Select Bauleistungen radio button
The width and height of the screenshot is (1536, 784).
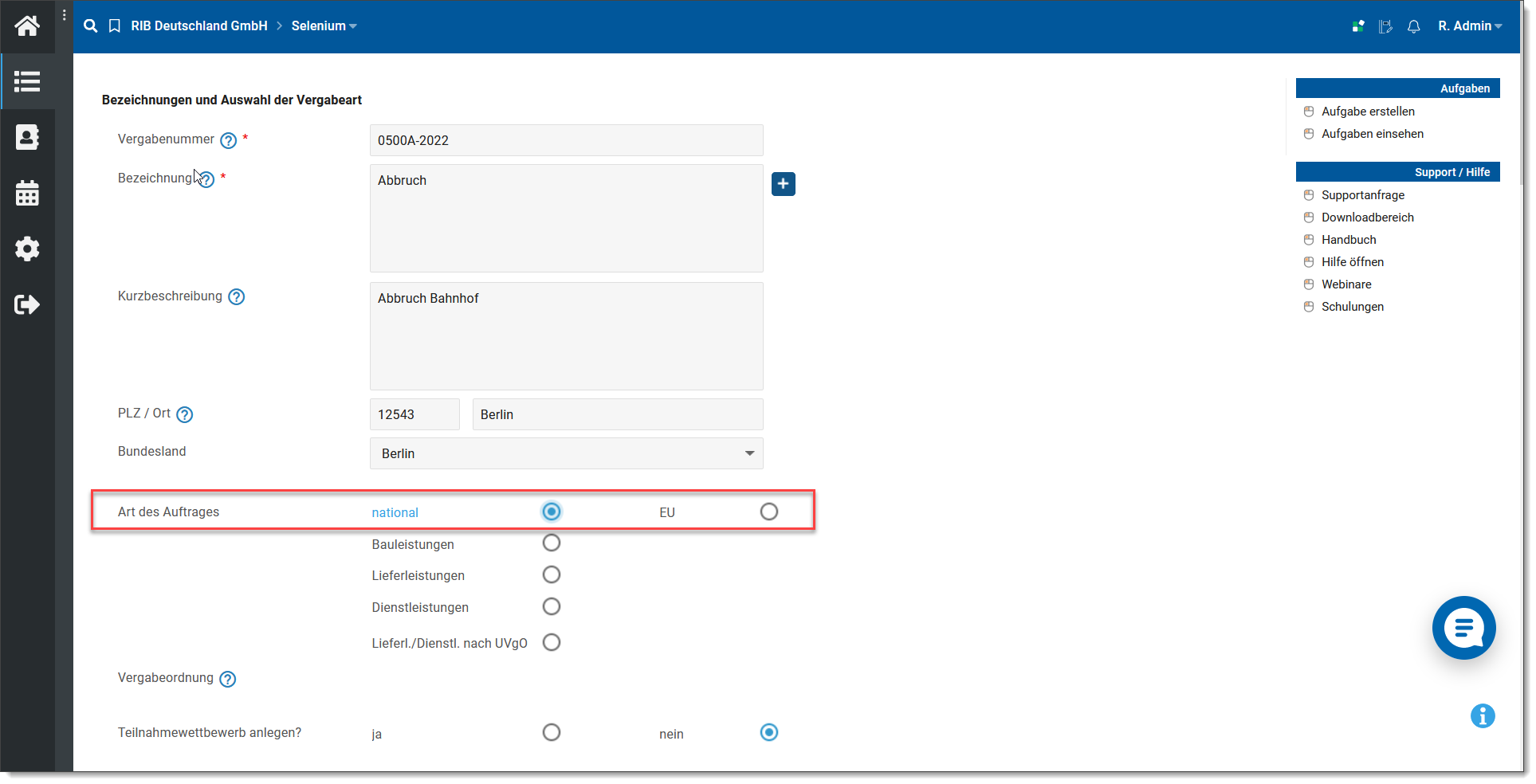(552, 543)
